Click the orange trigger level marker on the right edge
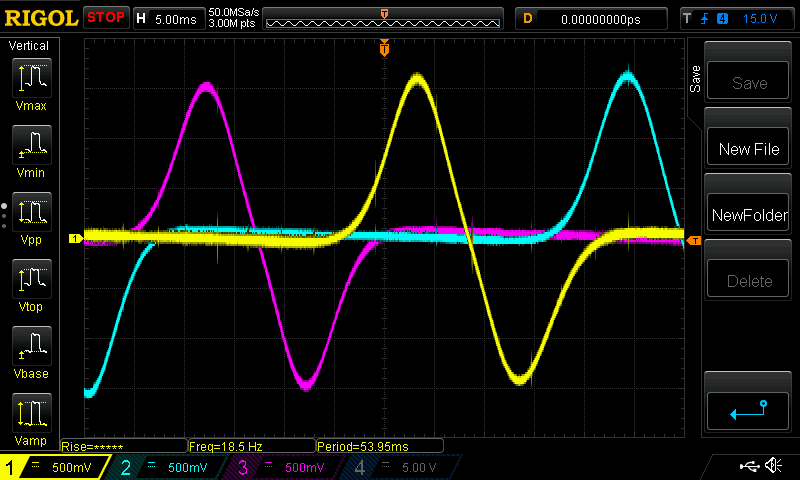Screen dimensions: 800x480 coord(694,240)
